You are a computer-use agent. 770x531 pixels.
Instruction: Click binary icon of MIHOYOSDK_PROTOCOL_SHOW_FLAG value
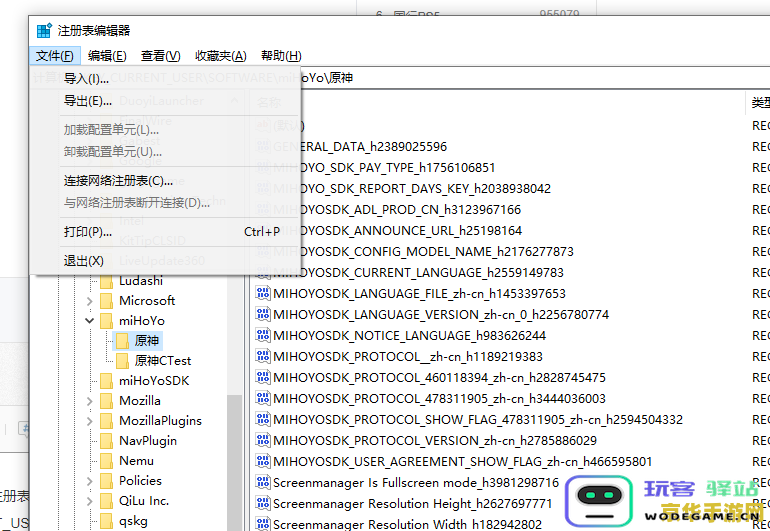point(263,419)
